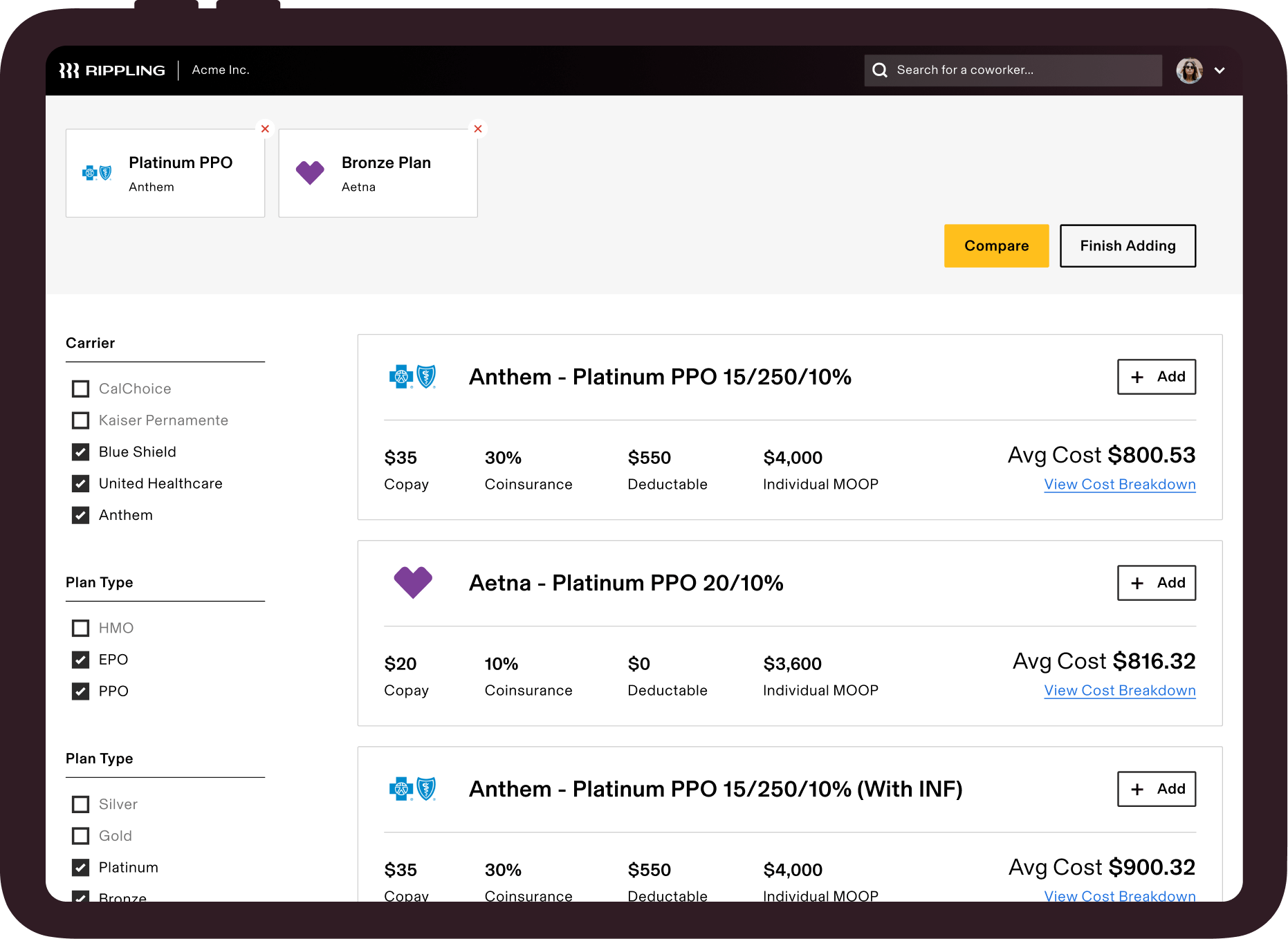
Task: Add Anthem Platinum PPO With INF plan
Action: pyautogui.click(x=1157, y=789)
